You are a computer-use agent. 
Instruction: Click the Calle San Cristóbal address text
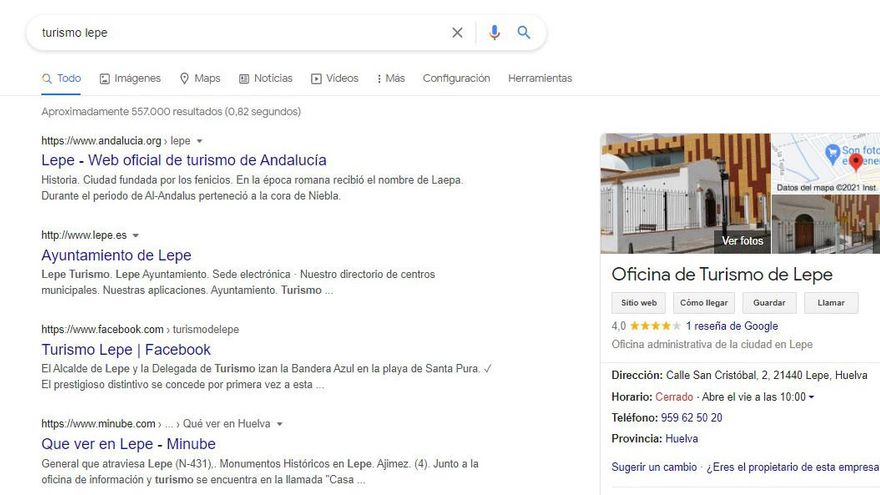click(x=767, y=375)
